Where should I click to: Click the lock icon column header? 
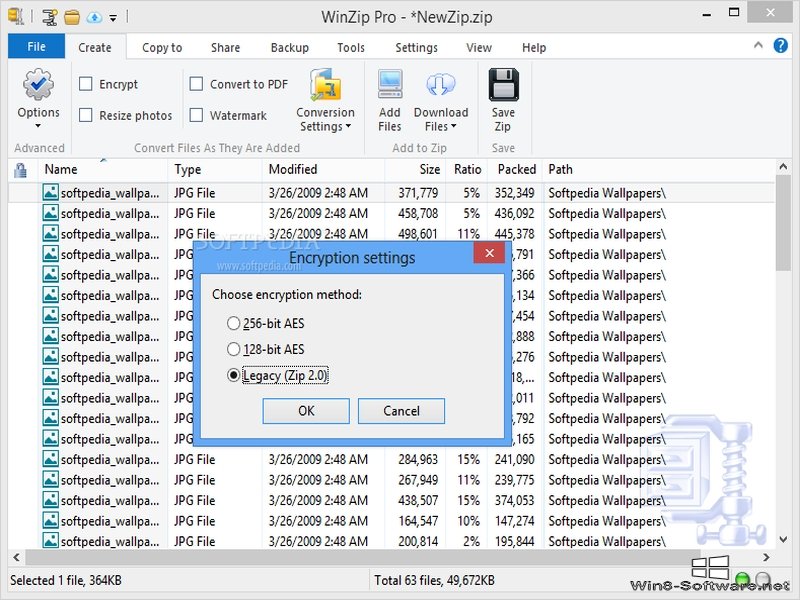20,169
